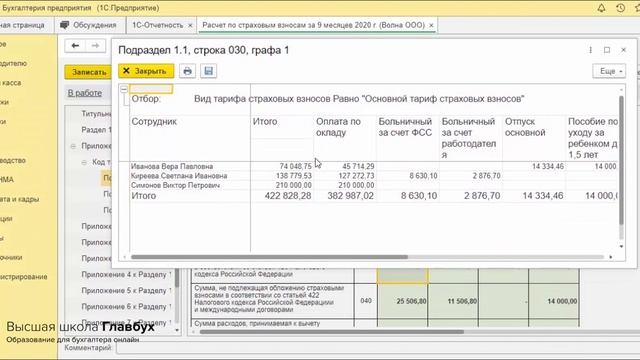
Task: Close the Подраздел 1.1 dialog with X
Action: click(x=624, y=50)
